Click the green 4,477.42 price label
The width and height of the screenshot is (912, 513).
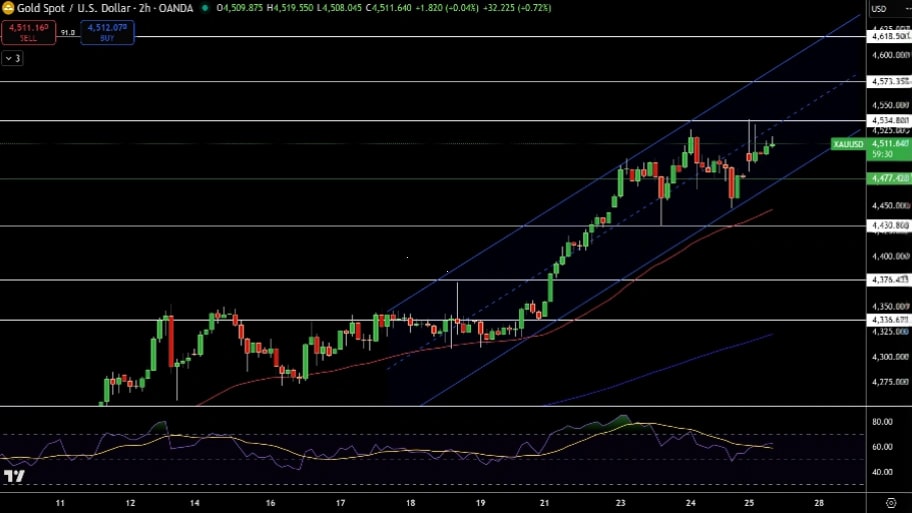(889, 178)
